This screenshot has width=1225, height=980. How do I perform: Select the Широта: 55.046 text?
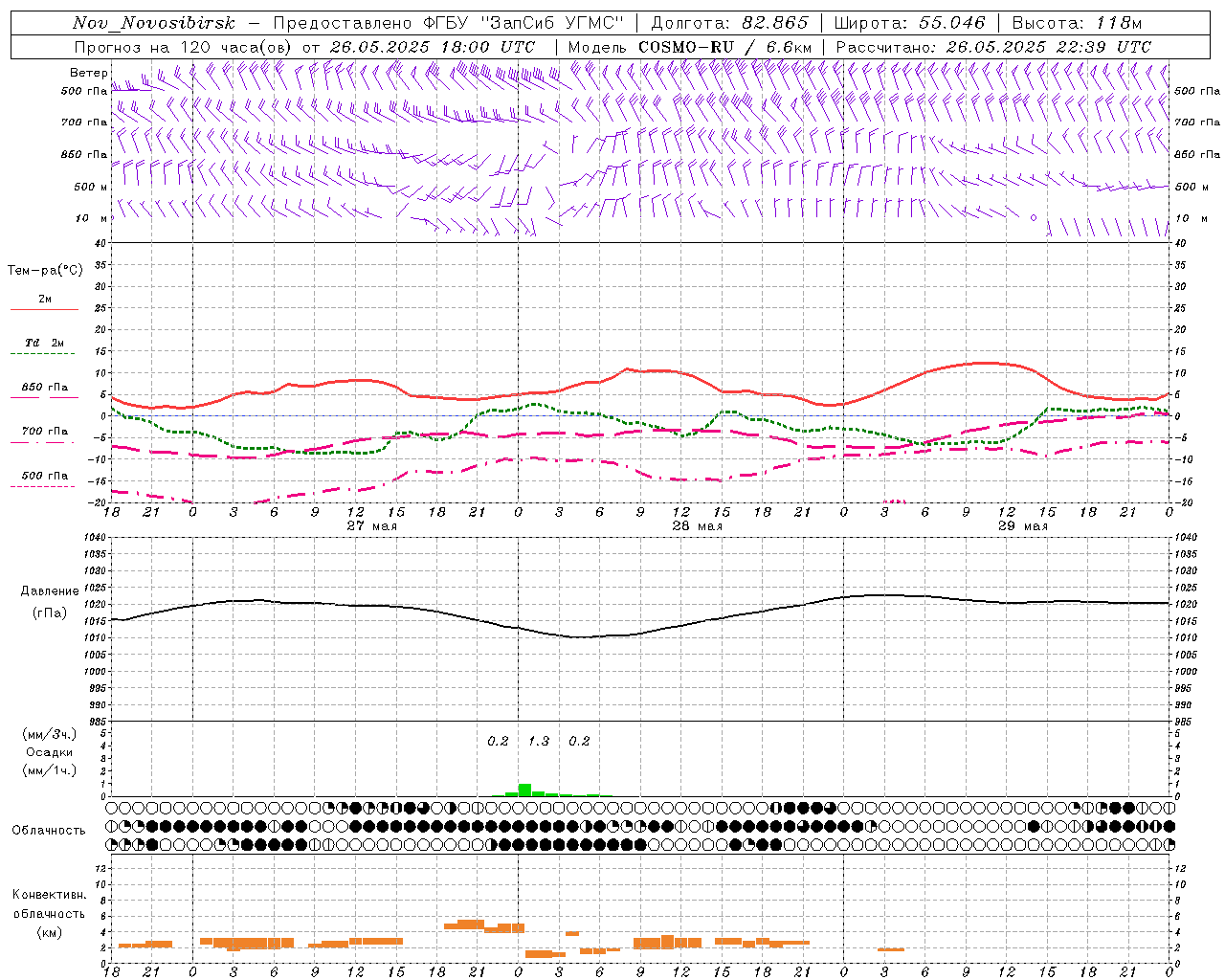coord(909,23)
